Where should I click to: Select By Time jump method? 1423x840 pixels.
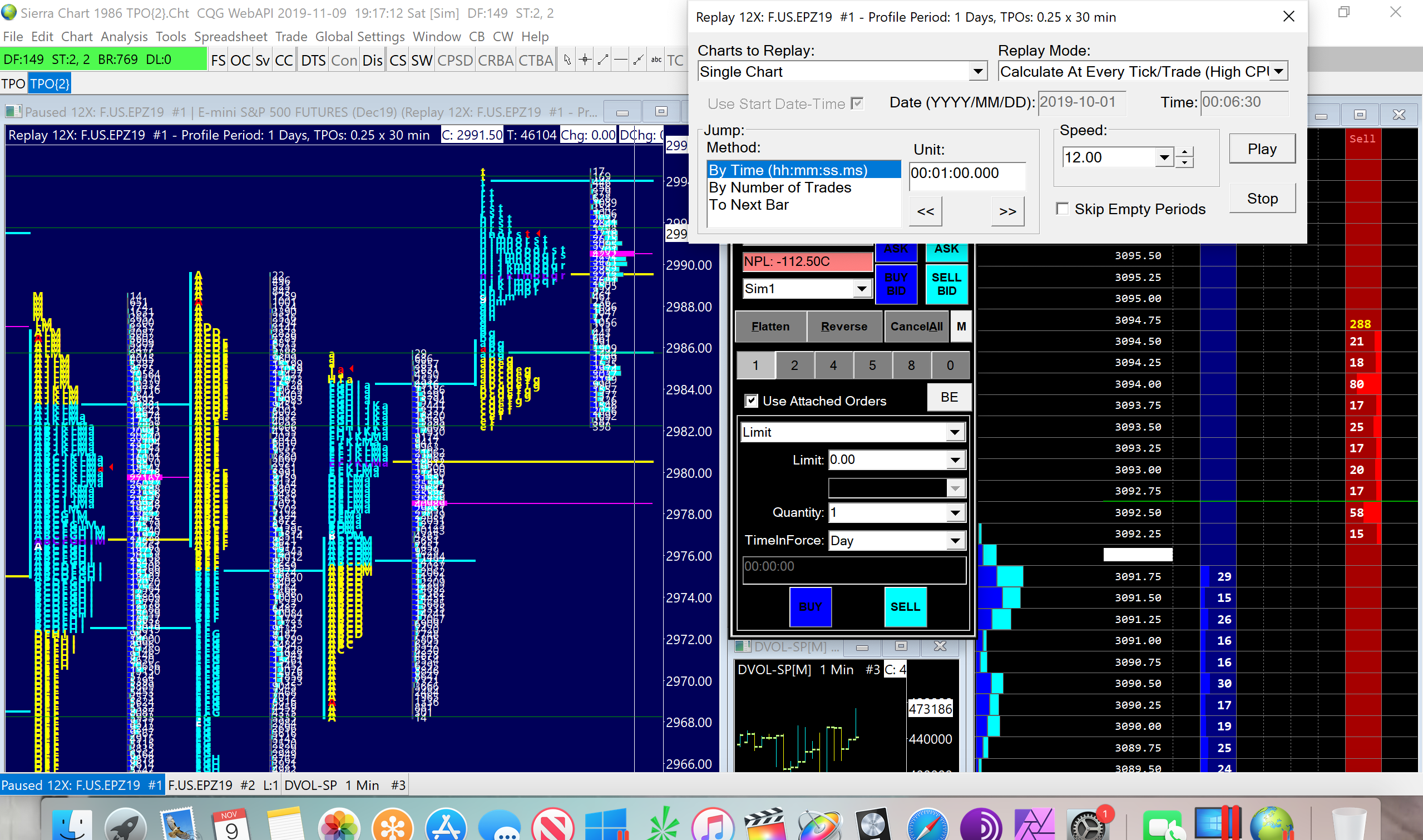(804, 170)
